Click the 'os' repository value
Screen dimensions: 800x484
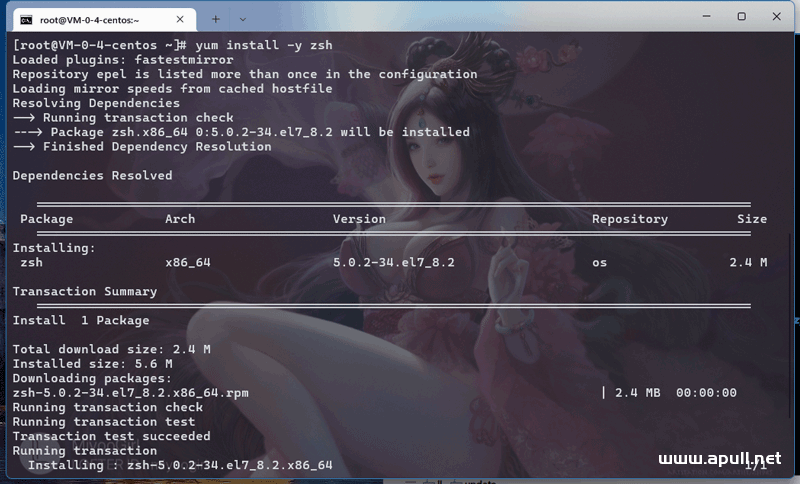599,263
